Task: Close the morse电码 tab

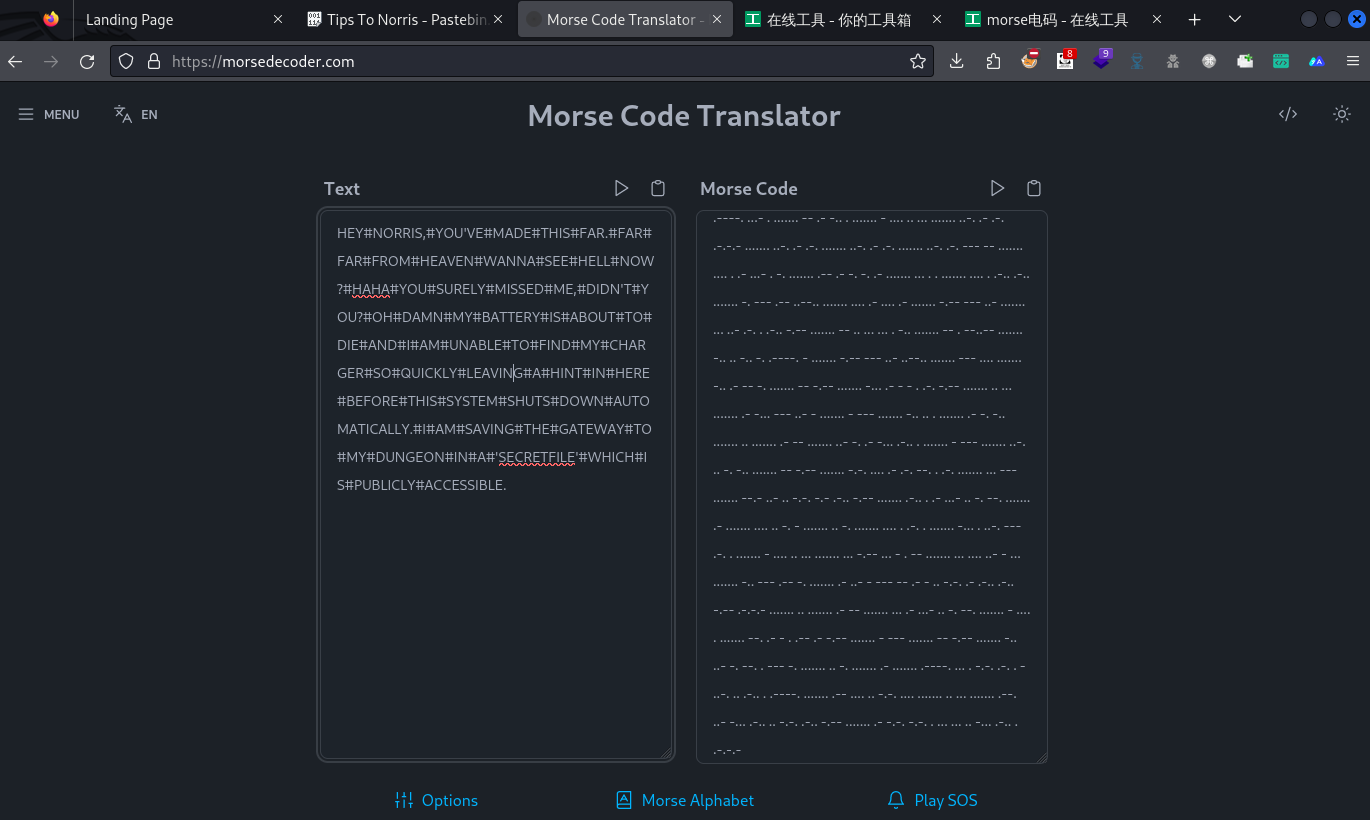Action: (x=1157, y=20)
